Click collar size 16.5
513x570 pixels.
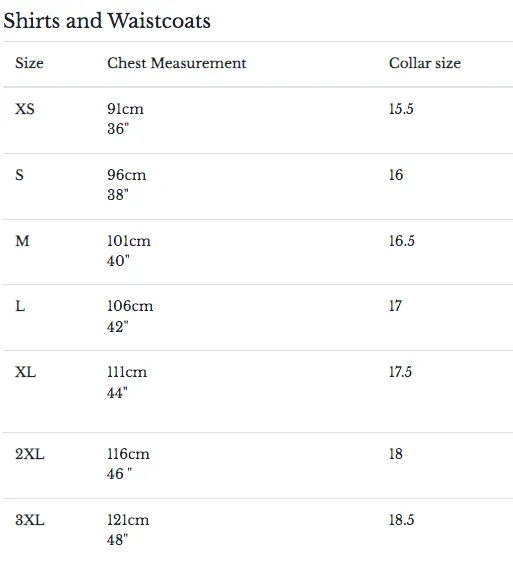coord(402,241)
